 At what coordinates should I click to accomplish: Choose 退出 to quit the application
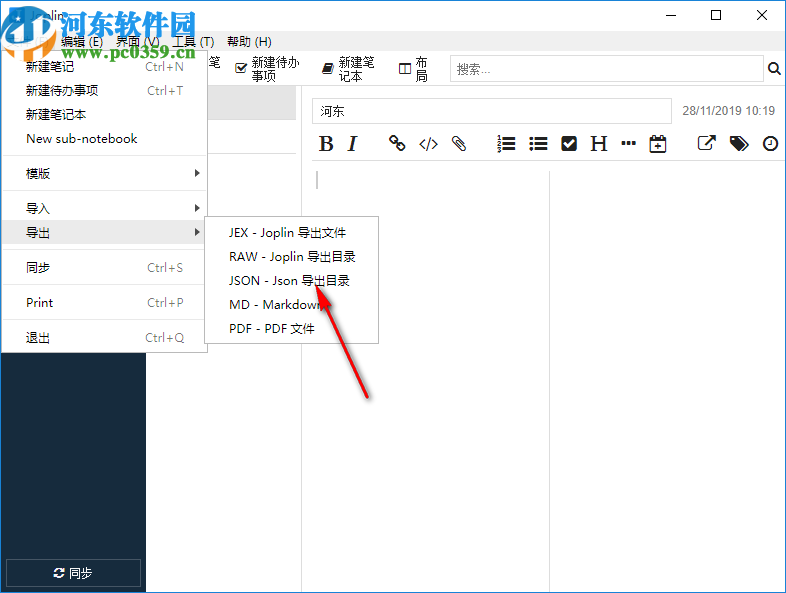tap(104, 338)
